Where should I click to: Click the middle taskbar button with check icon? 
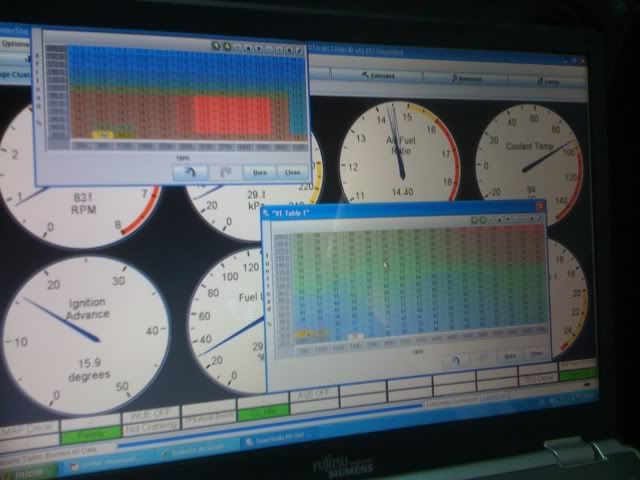point(196,451)
